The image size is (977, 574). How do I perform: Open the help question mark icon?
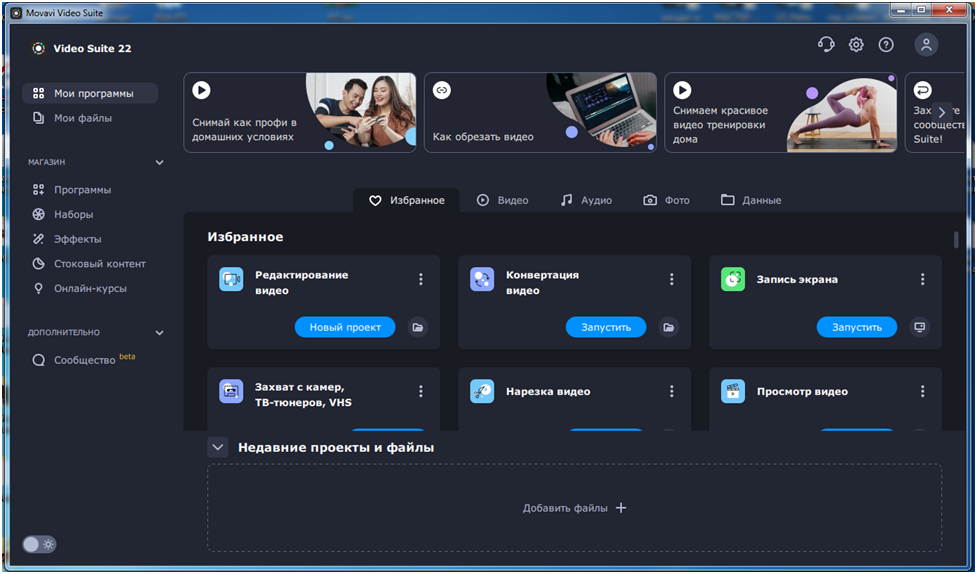(886, 44)
